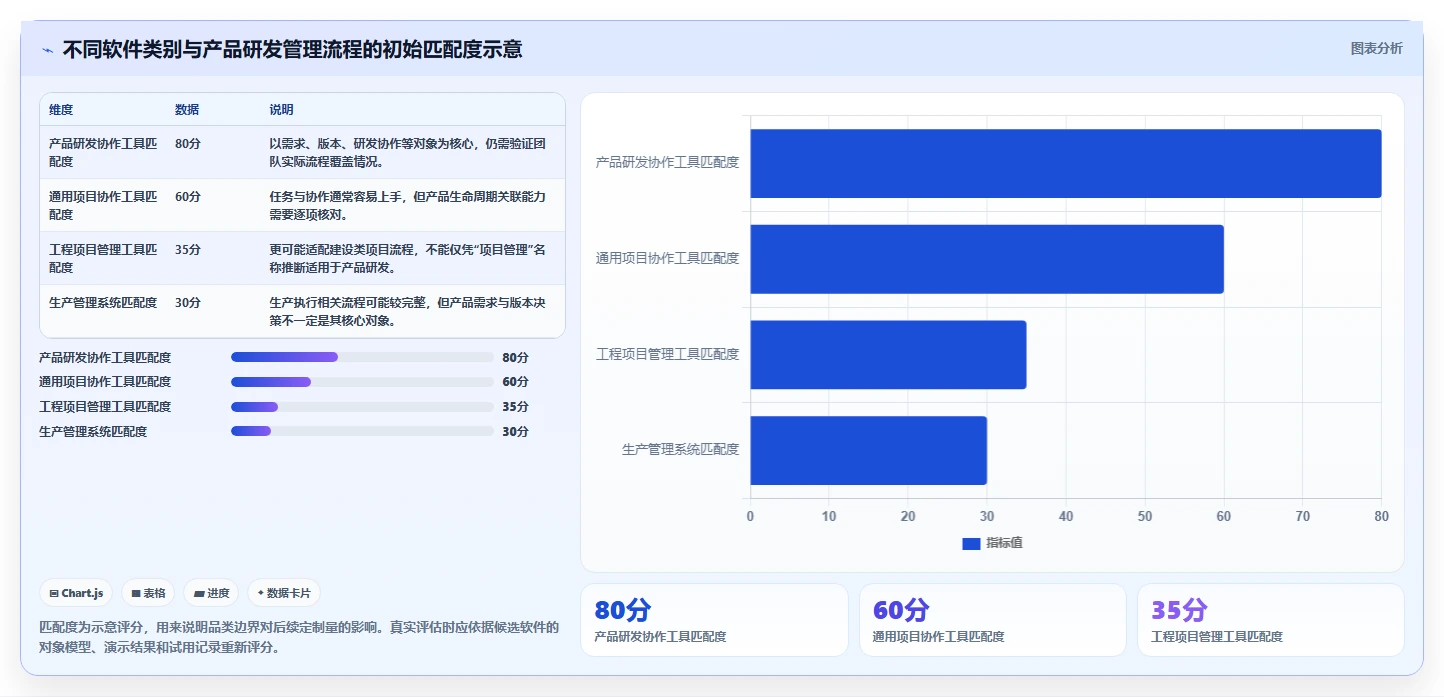1444x697 pixels.
Task: Click the 35分 value beside the progress bar
Action: click(516, 407)
